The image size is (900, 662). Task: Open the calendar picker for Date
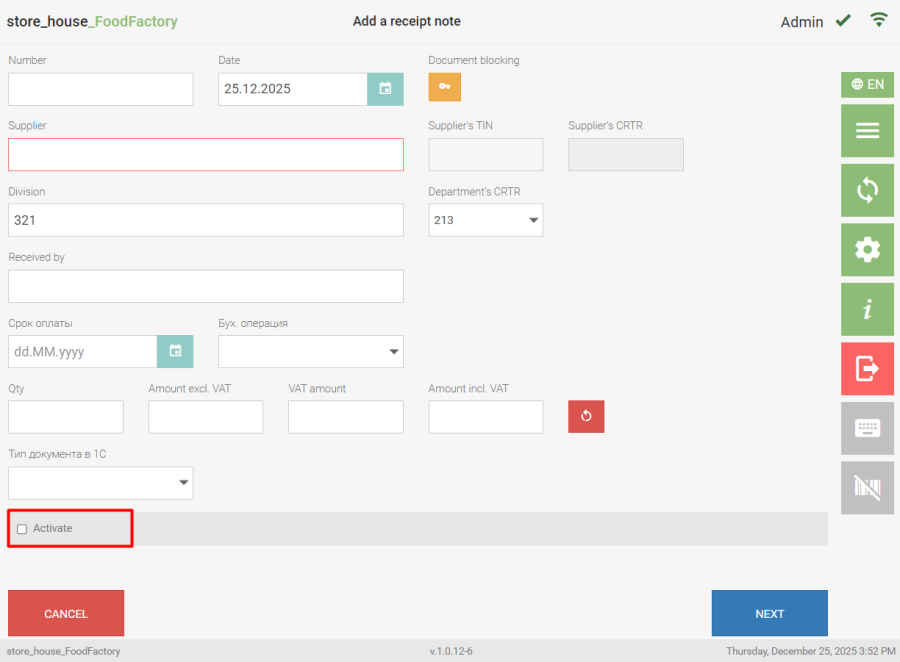tap(385, 89)
